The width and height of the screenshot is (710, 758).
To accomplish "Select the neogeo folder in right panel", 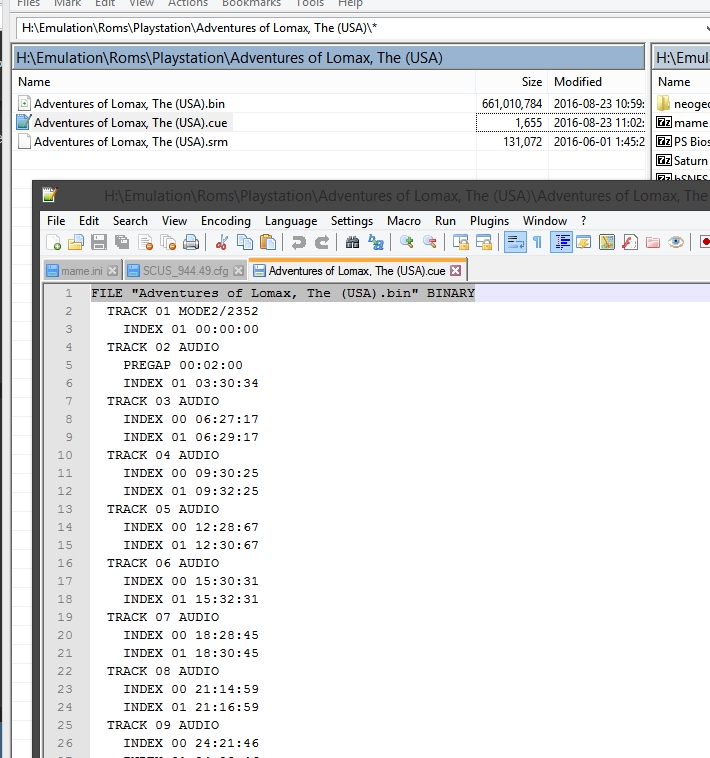I will point(682,103).
